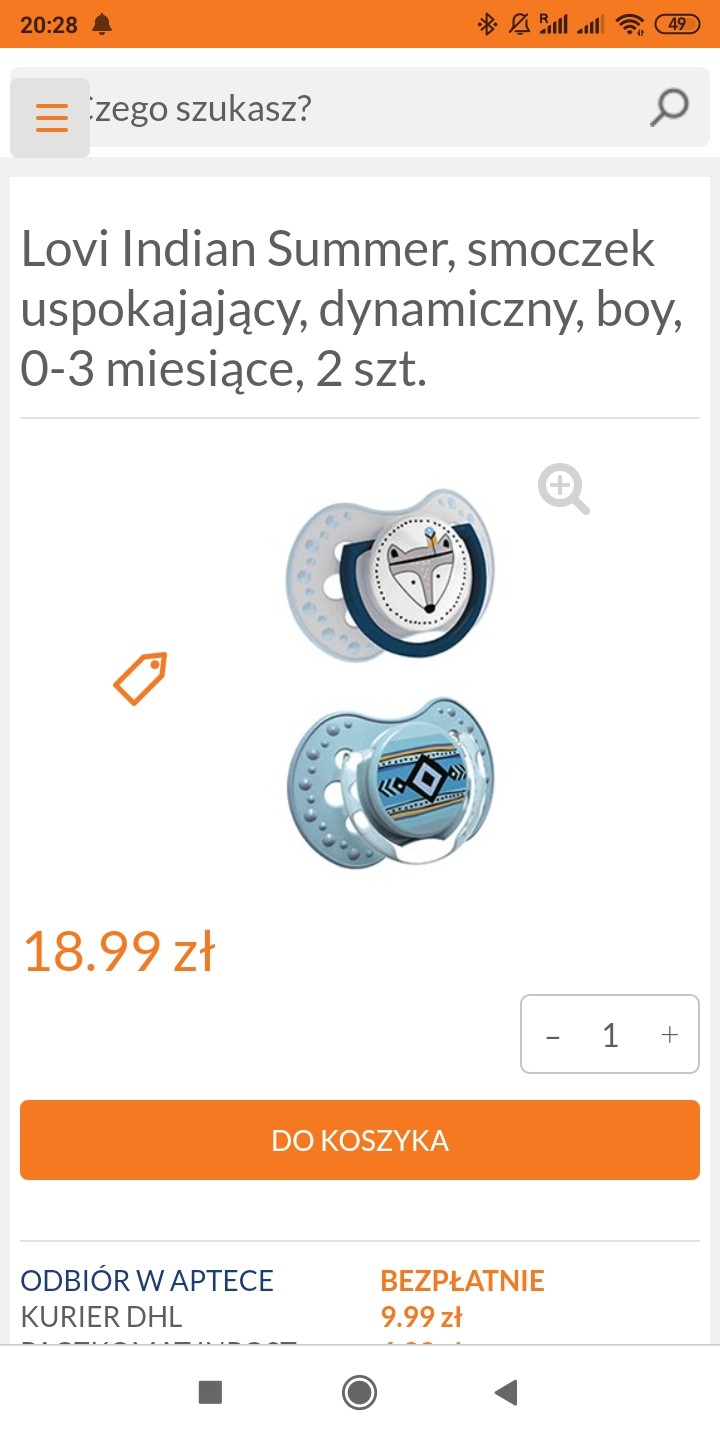Select ODBIÓR W APTECE delivery option
This screenshot has height=1440, width=720.
point(147,1280)
